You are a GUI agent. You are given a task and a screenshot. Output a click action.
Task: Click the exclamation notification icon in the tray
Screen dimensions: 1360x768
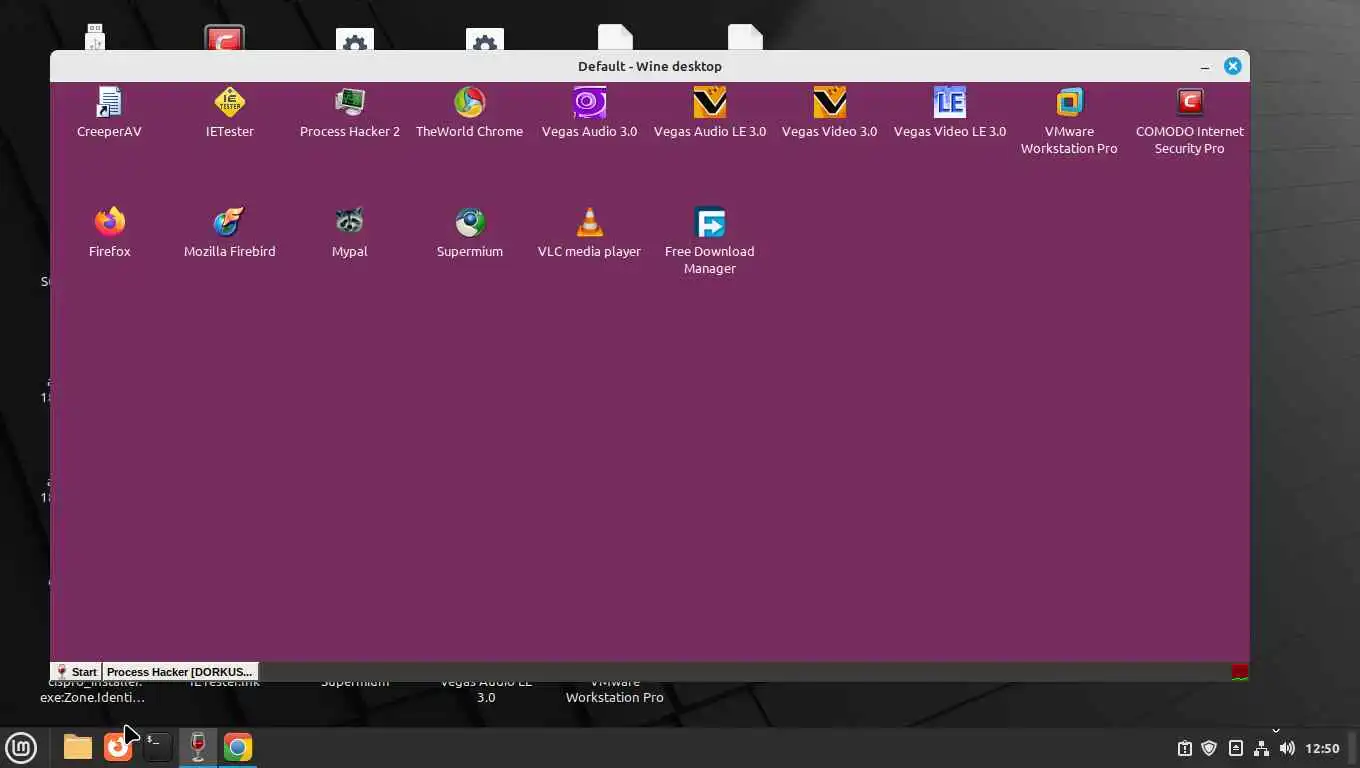coord(1185,748)
